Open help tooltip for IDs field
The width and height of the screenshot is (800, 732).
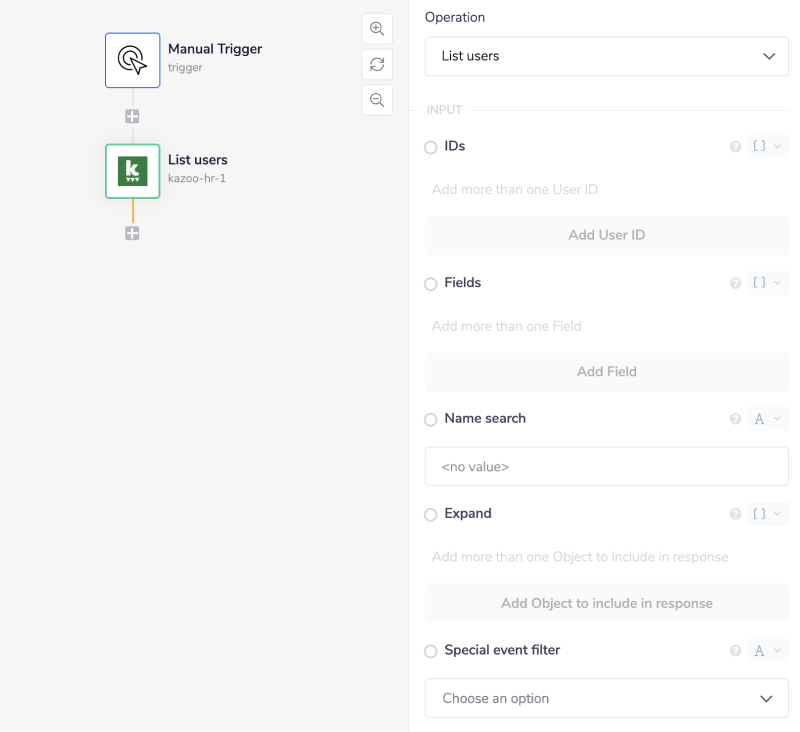pos(736,147)
